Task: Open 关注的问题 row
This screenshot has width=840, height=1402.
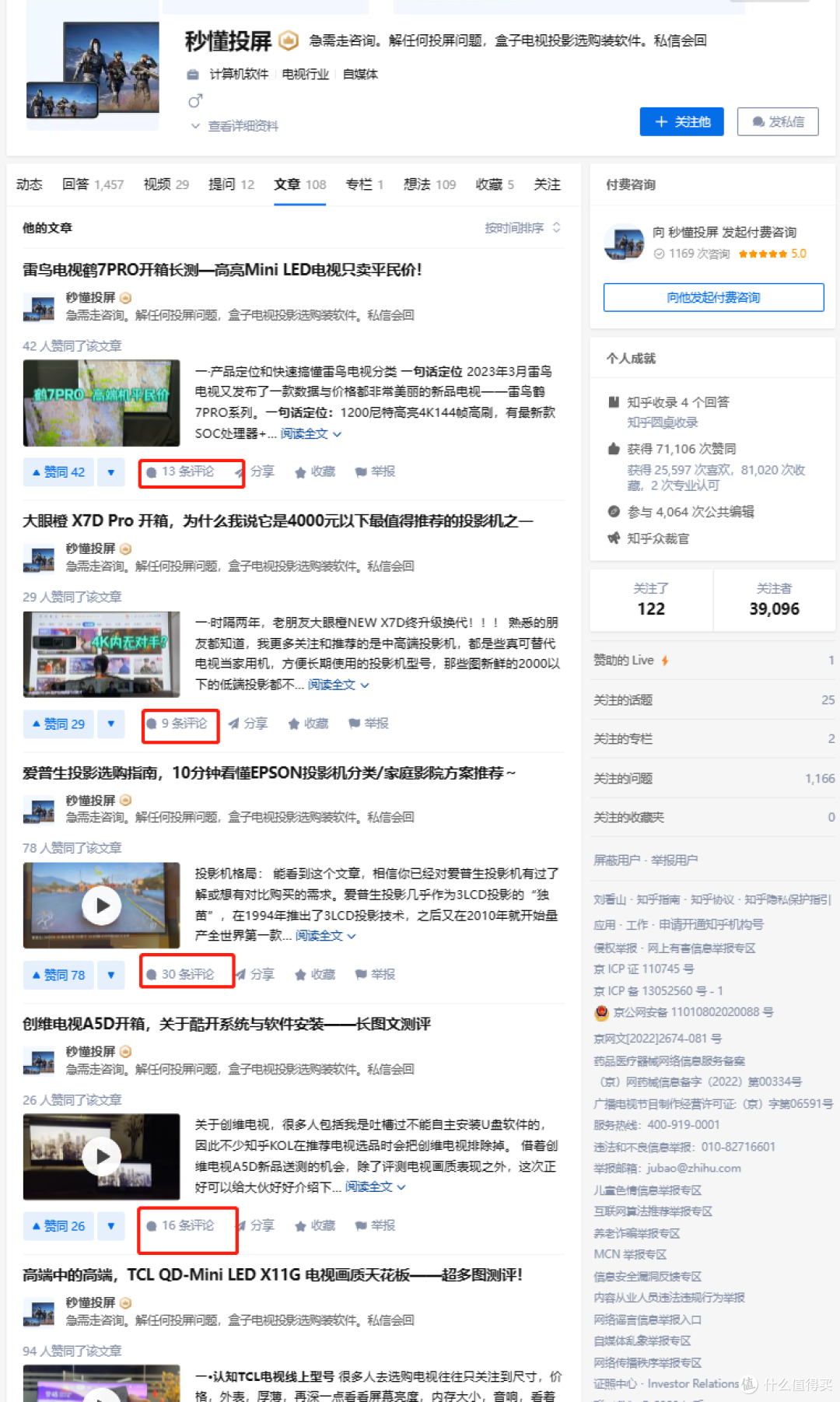Action: pos(713,779)
